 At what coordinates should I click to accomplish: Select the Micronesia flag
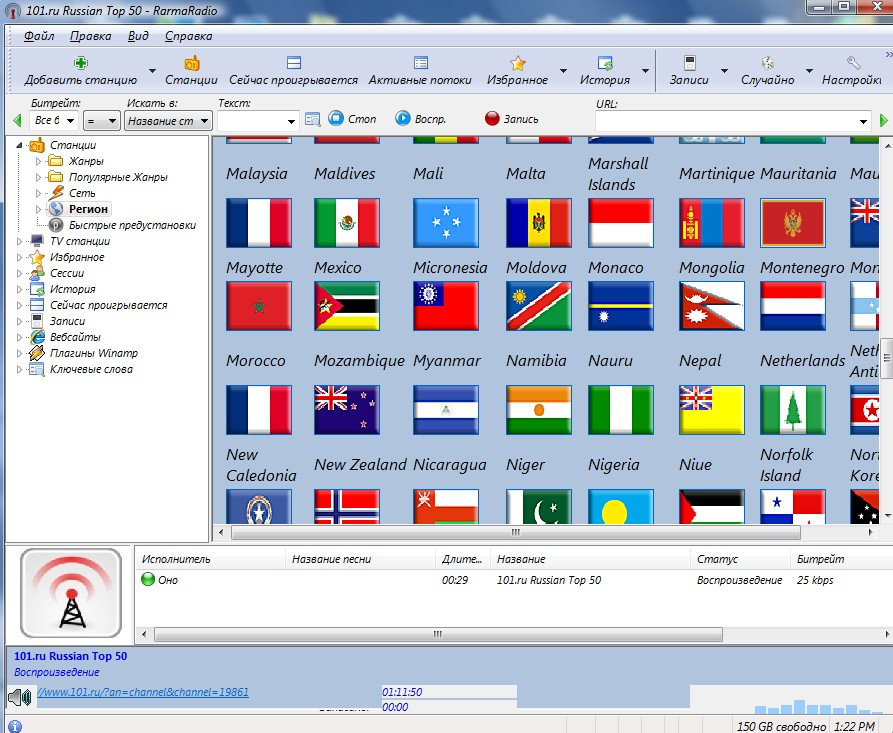(446, 223)
